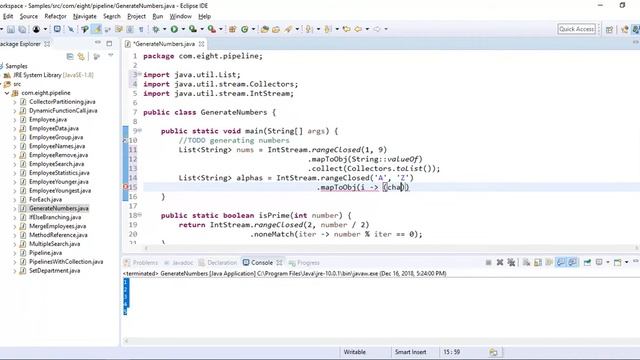This screenshot has height=360, width=640.
Task: Open the Window menu
Action: 180,16
